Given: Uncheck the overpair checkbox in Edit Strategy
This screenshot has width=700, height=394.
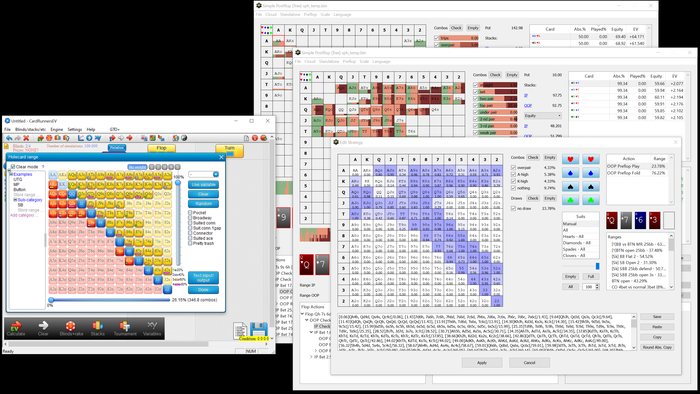Looking at the screenshot, I should pyautogui.click(x=513, y=168).
